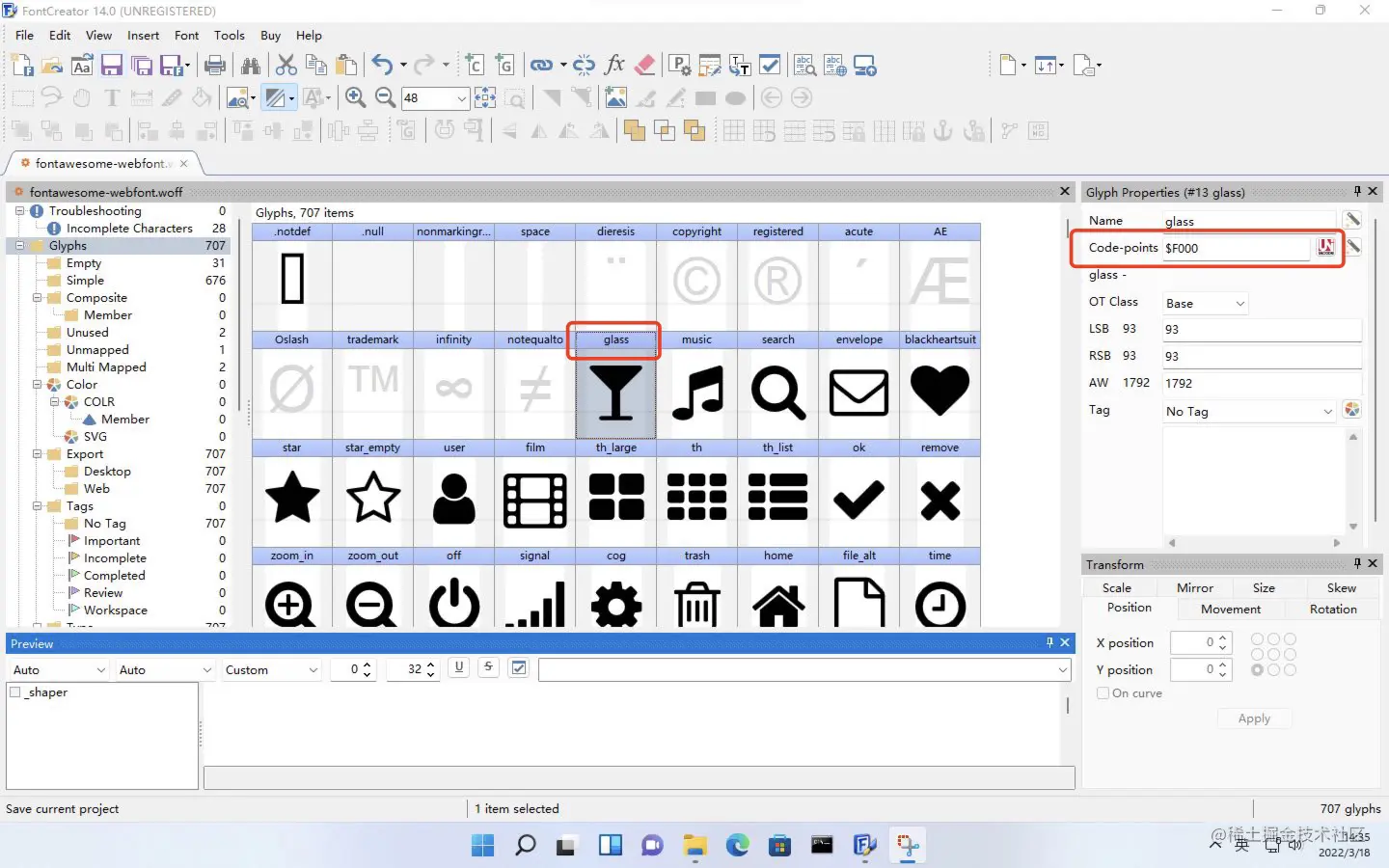Click the fx glyph transform icon
This screenshot has width=1389, height=868.
pyautogui.click(x=614, y=66)
